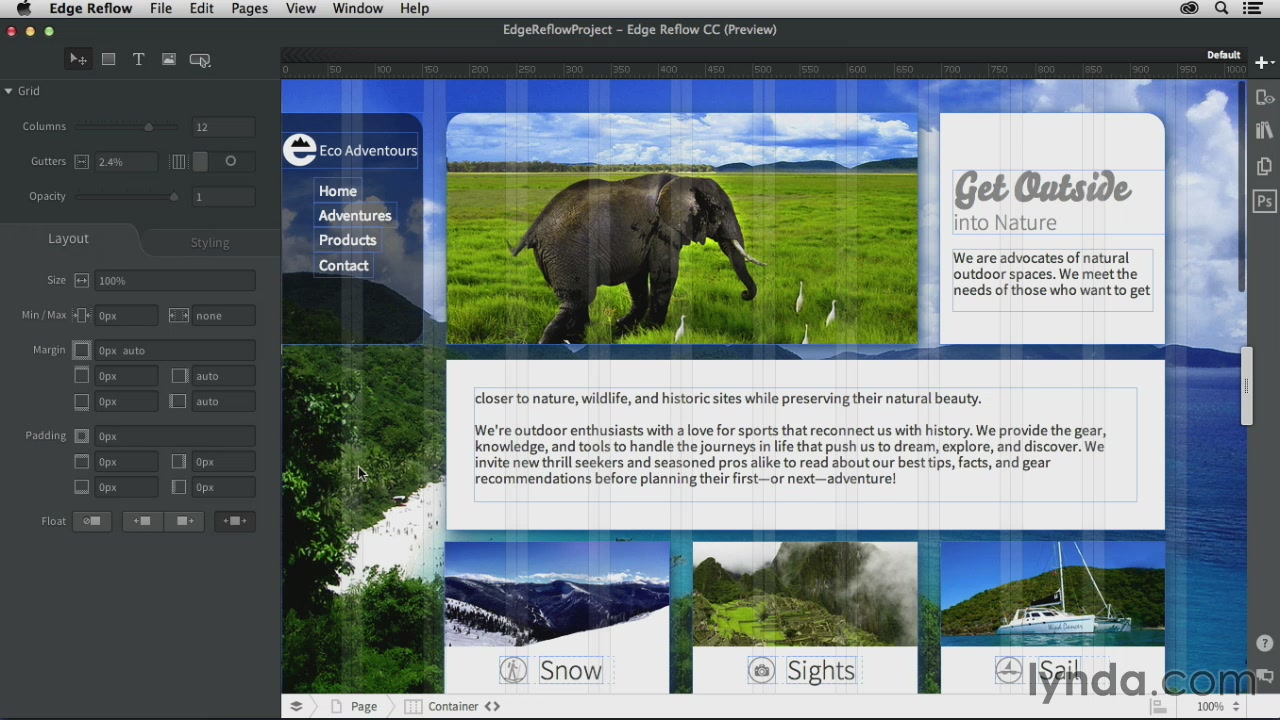The width and height of the screenshot is (1280, 720).
Task: Open the Apple menu
Action: 23,8
